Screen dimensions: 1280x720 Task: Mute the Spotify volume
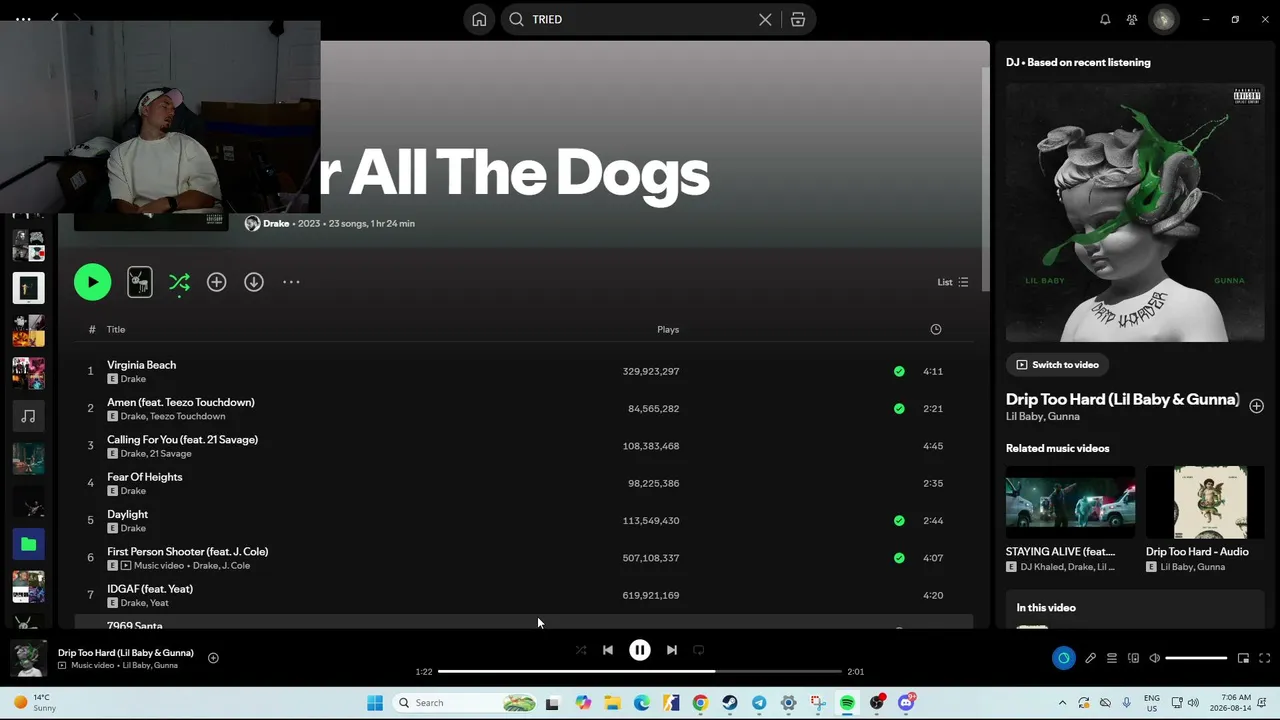1154,658
